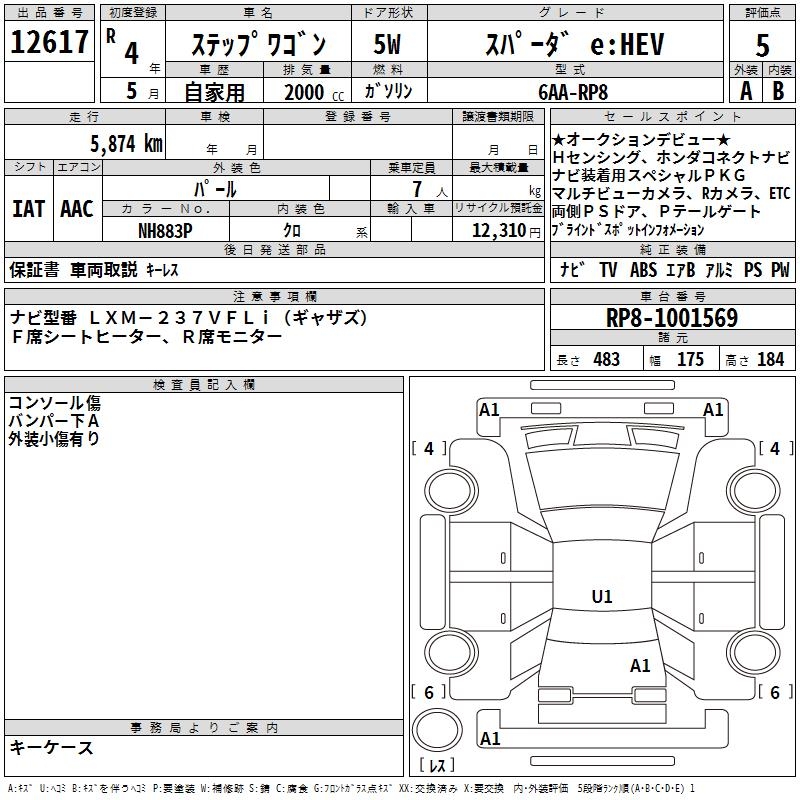This screenshot has height=800, width=800.
Task: Select chassis number RP8-1001569
Action: [x=672, y=318]
